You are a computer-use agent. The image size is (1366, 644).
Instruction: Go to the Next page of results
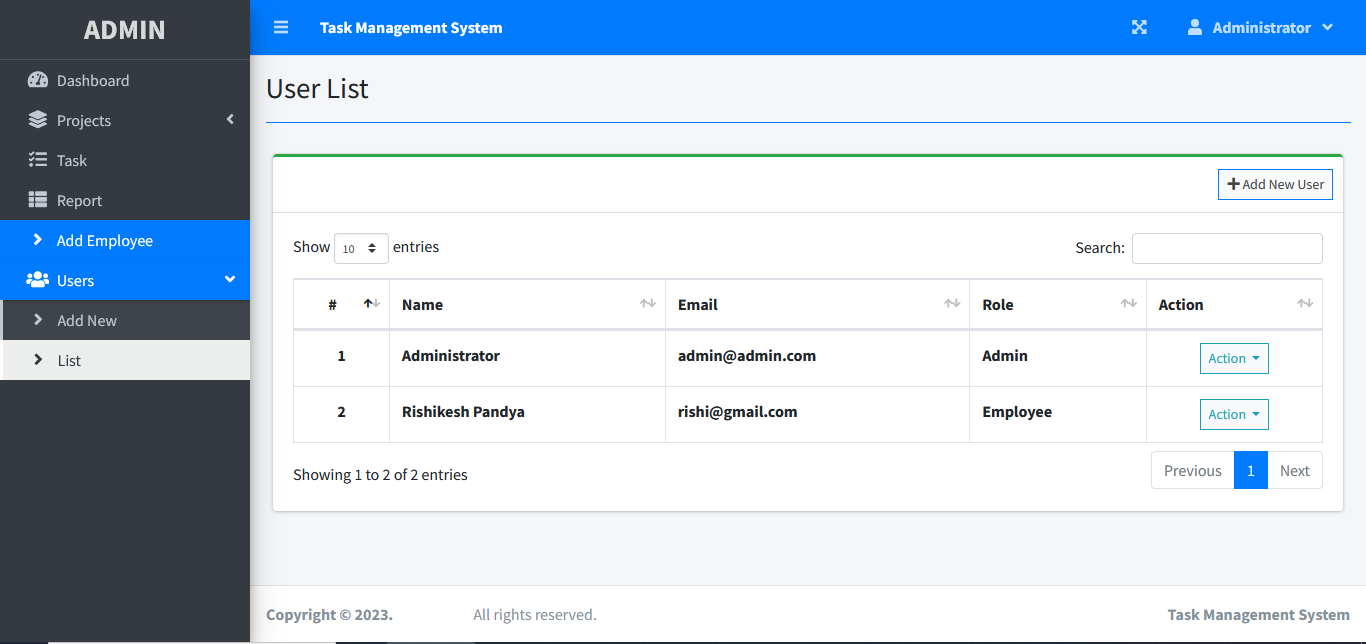coord(1294,470)
